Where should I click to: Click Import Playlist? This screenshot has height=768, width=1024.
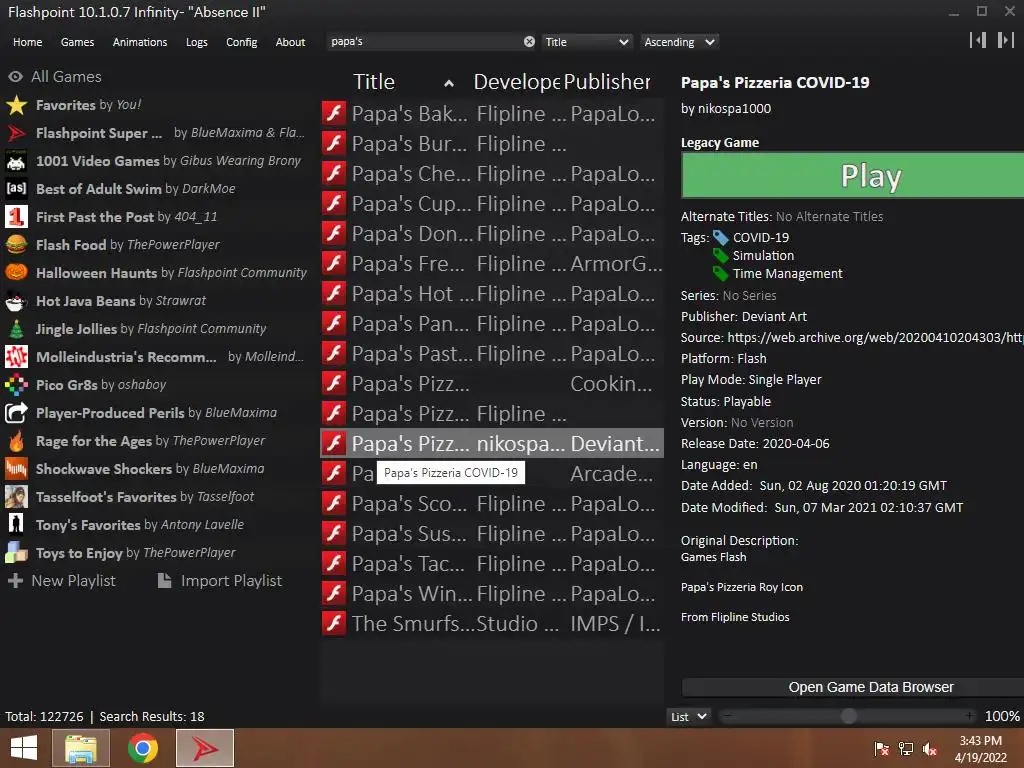click(x=220, y=581)
